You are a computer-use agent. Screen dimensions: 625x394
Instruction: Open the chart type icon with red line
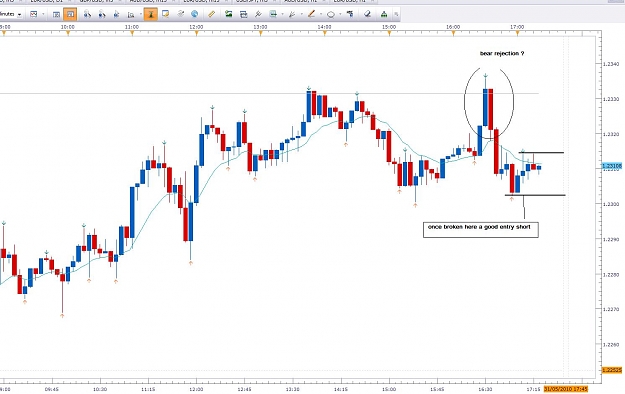pos(33,14)
